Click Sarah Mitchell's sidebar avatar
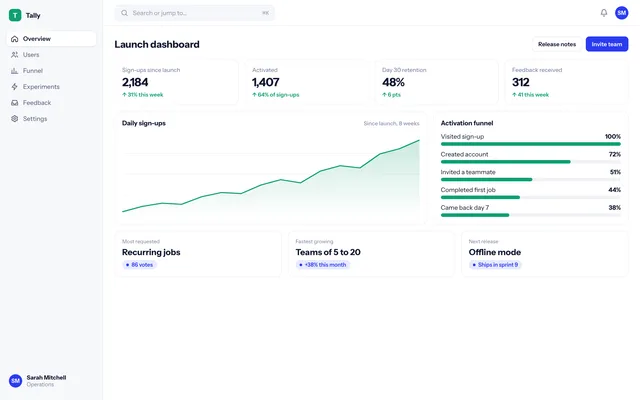 [16, 381]
